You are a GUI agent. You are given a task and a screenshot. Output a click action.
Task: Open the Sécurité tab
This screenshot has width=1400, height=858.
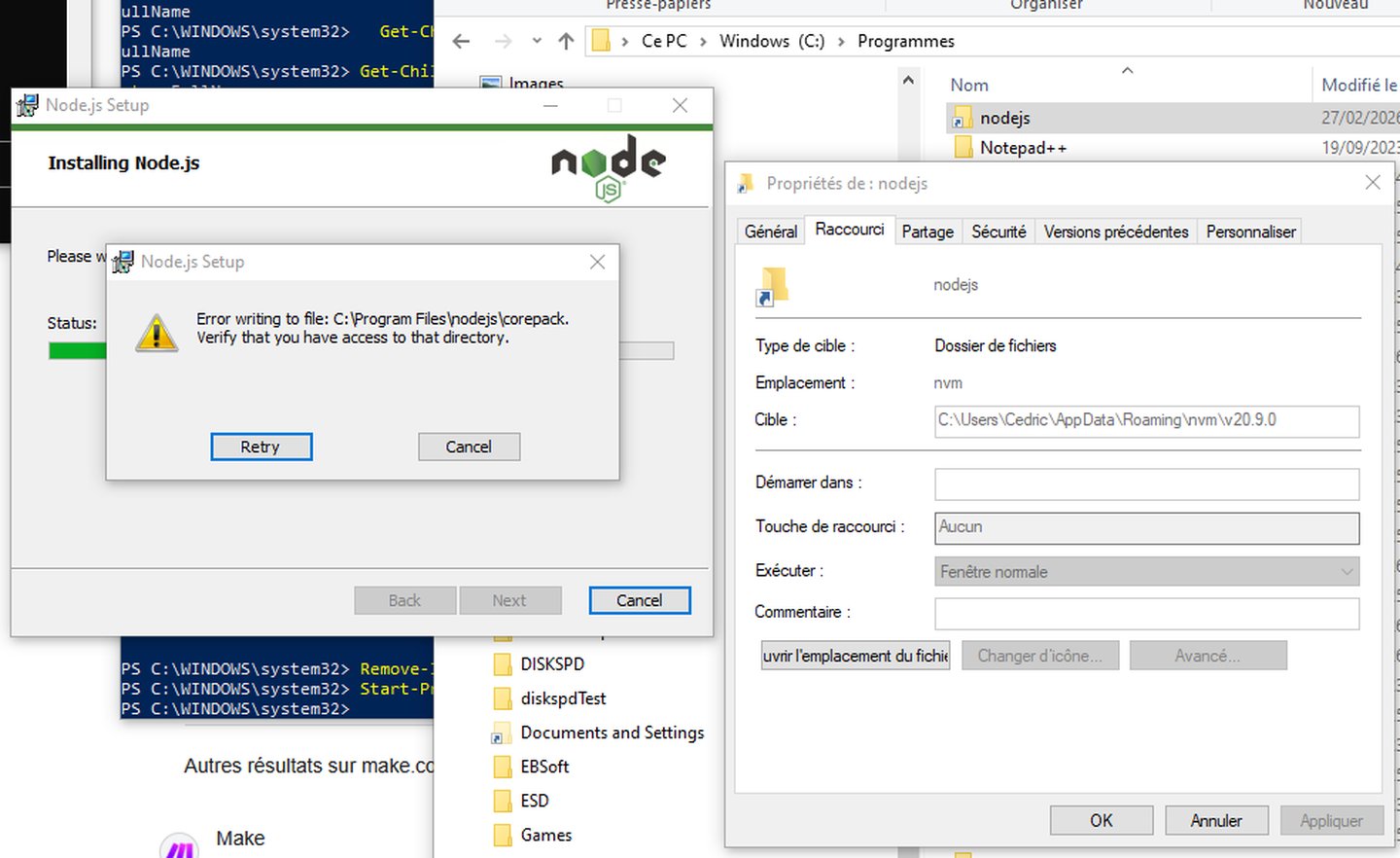point(998,232)
